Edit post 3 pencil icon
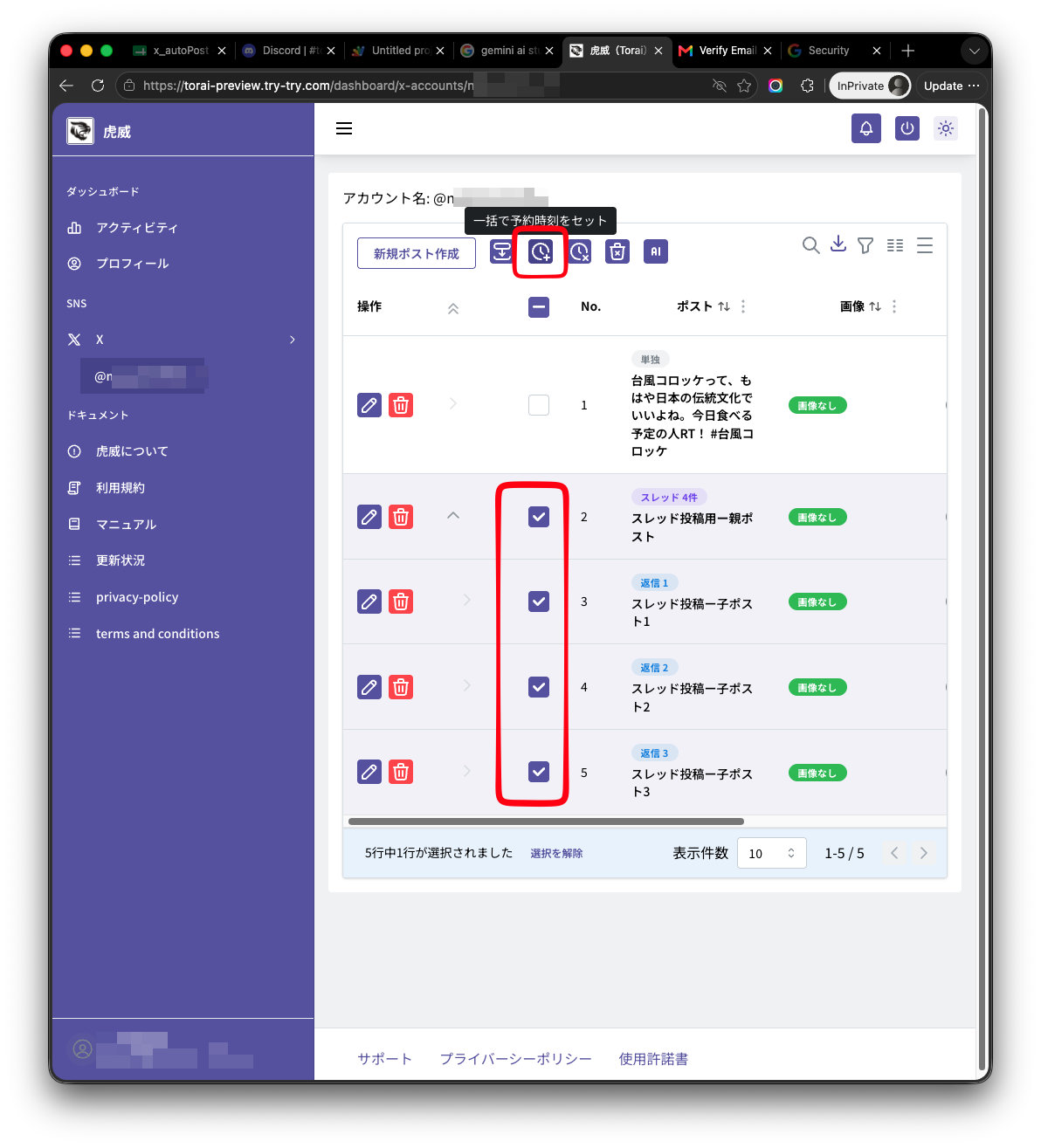Viewport: 1041px width, 1148px height. 369,601
